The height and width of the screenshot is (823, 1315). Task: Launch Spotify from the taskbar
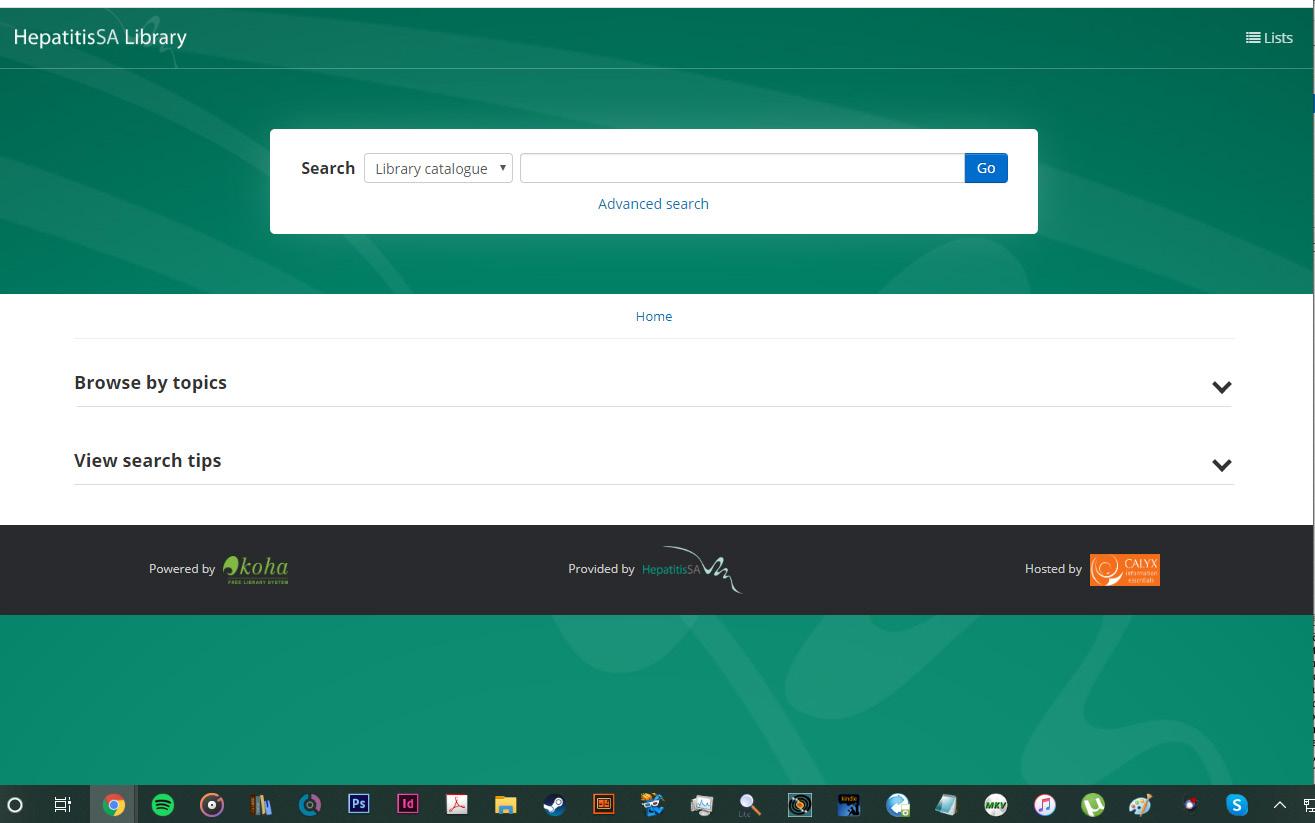[163, 804]
